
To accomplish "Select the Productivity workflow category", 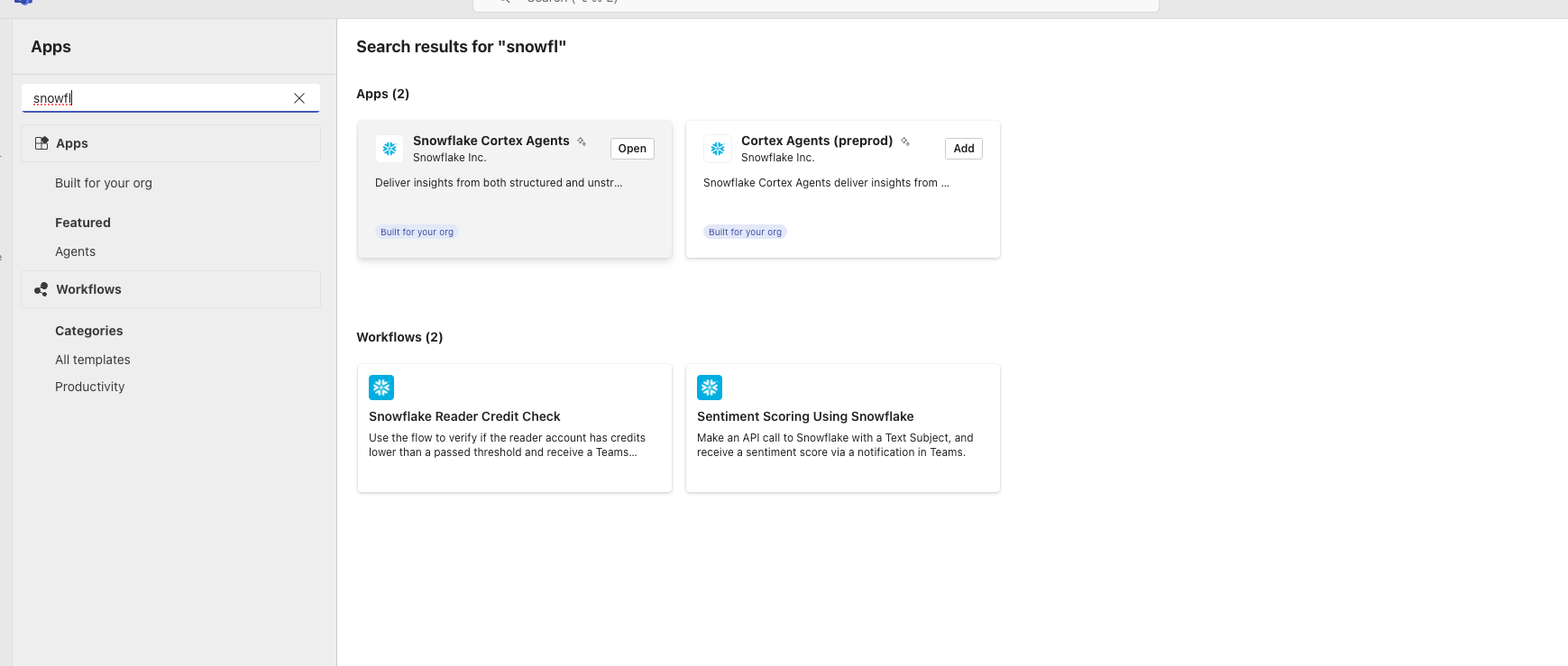I will click(90, 387).
